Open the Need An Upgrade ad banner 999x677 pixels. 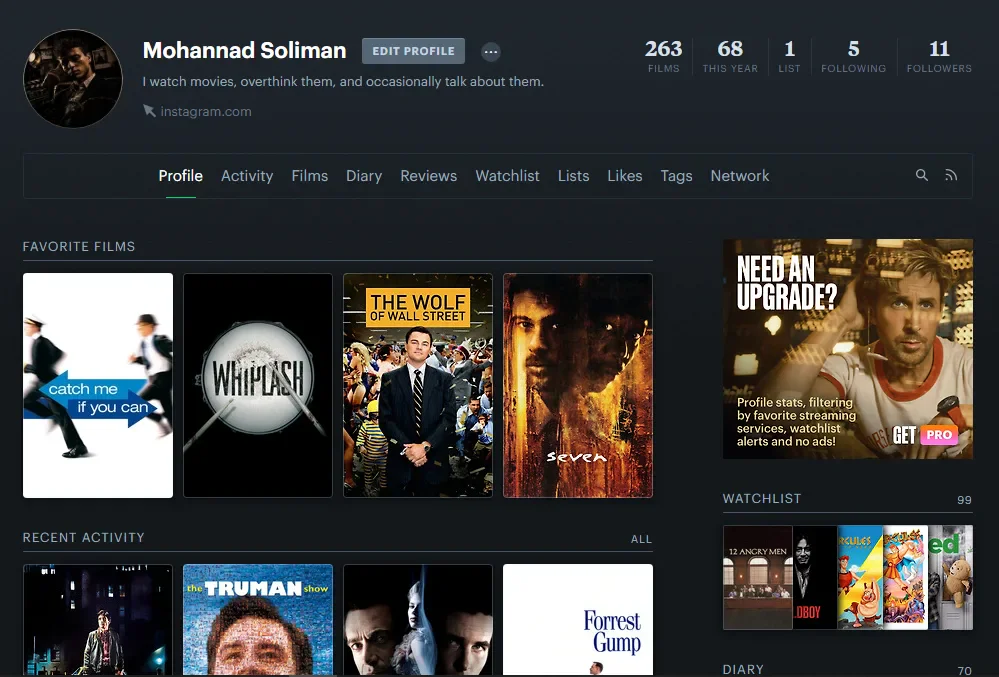(848, 349)
